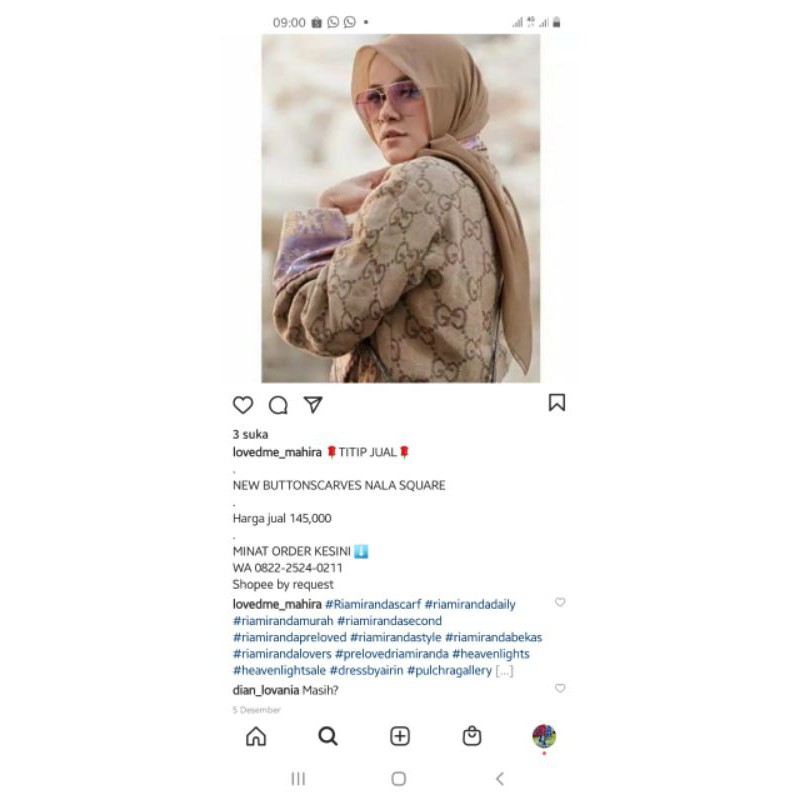The image size is (800, 800).
Task: Tap the hijab fashion post photo
Action: (x=401, y=208)
